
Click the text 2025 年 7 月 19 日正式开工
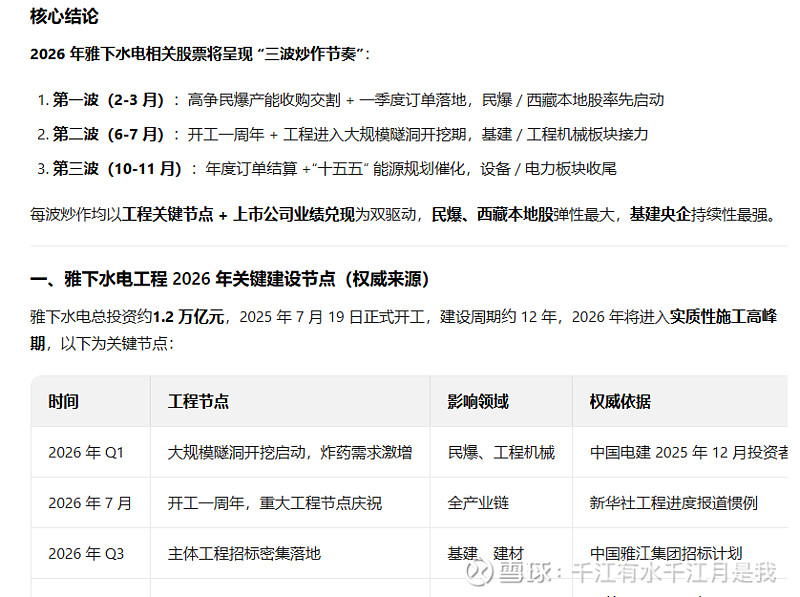(332, 317)
